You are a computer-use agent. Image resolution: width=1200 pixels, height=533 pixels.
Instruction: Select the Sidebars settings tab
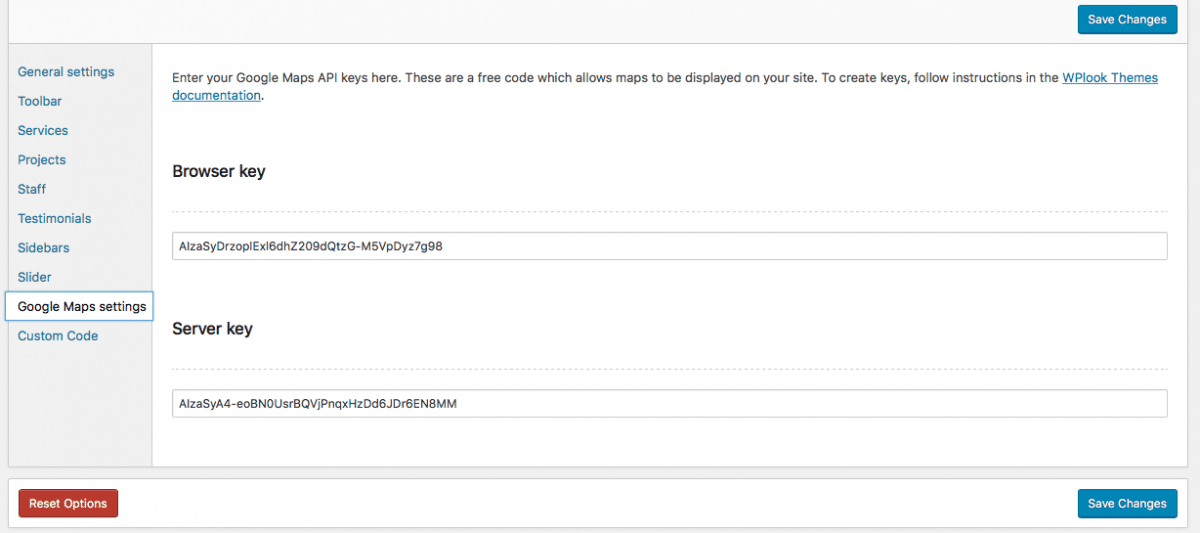pos(43,248)
